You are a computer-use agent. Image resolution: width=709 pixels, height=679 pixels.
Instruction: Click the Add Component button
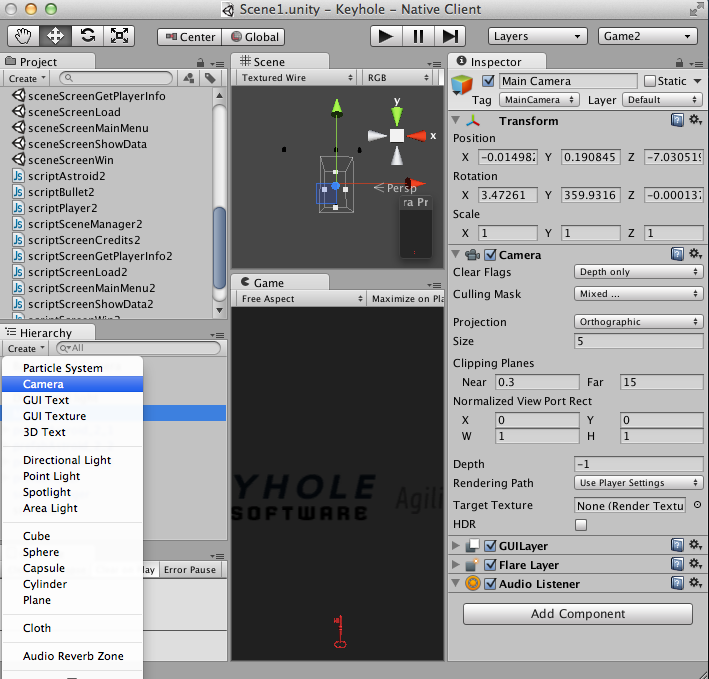click(x=578, y=614)
